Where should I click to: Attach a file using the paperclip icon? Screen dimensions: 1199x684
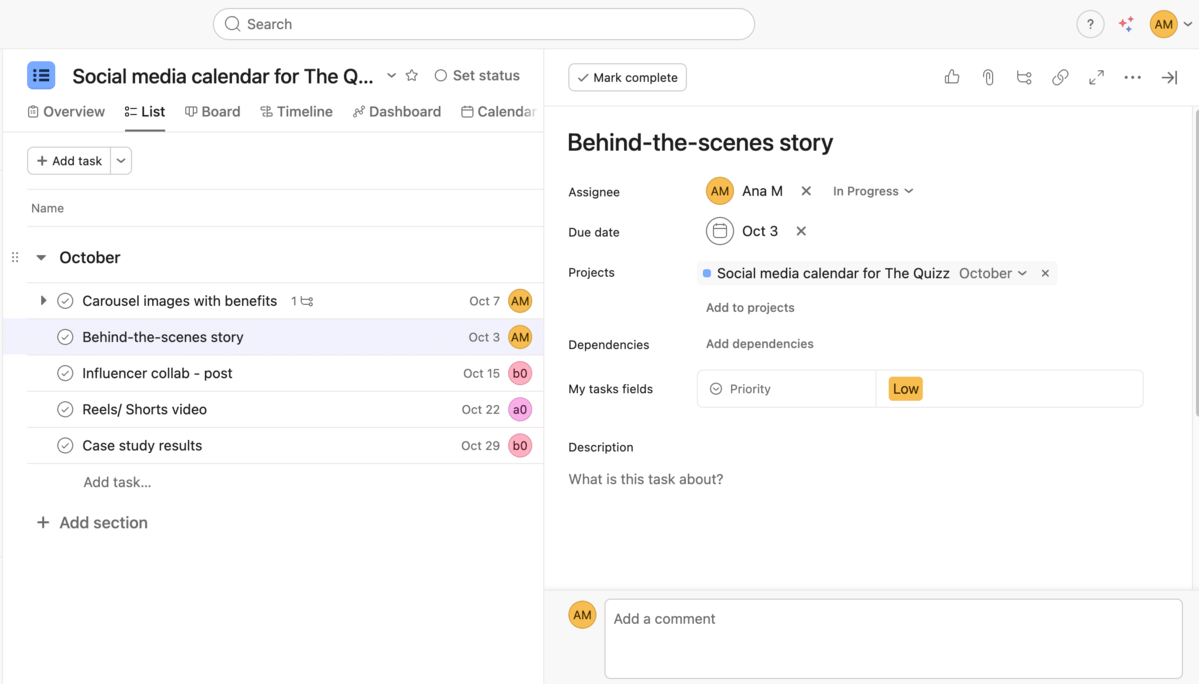(x=988, y=77)
